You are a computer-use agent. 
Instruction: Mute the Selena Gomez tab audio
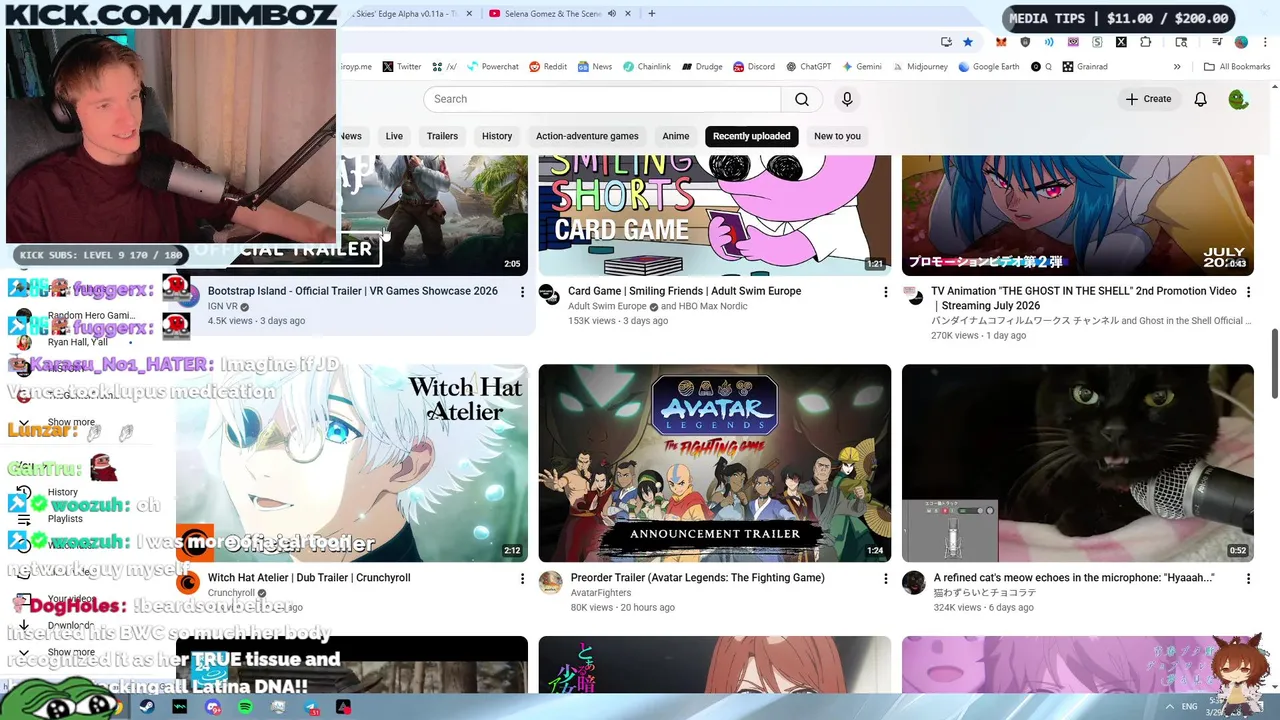coord(611,14)
